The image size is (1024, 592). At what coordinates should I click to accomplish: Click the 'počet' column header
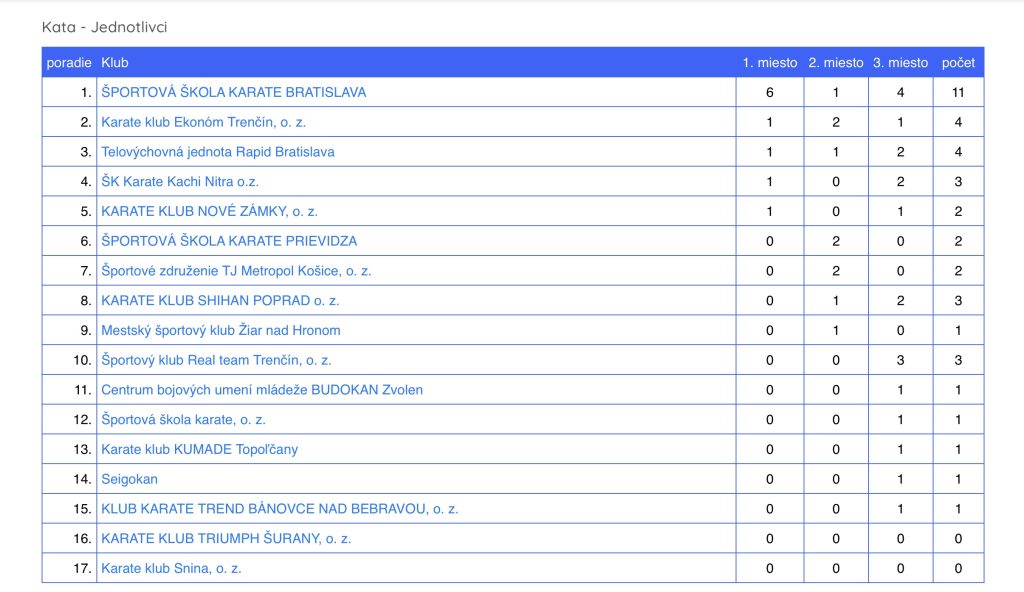pyautogui.click(x=958, y=63)
